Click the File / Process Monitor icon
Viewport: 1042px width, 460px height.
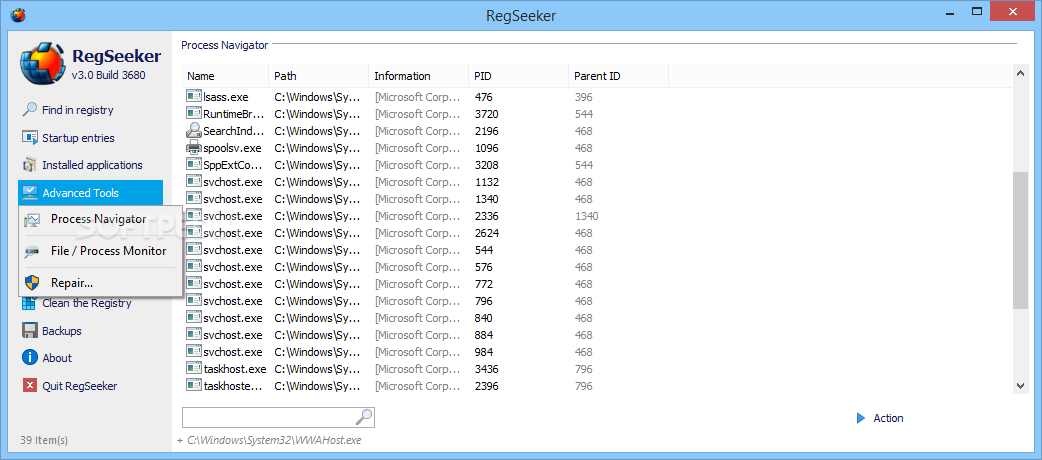pos(32,251)
